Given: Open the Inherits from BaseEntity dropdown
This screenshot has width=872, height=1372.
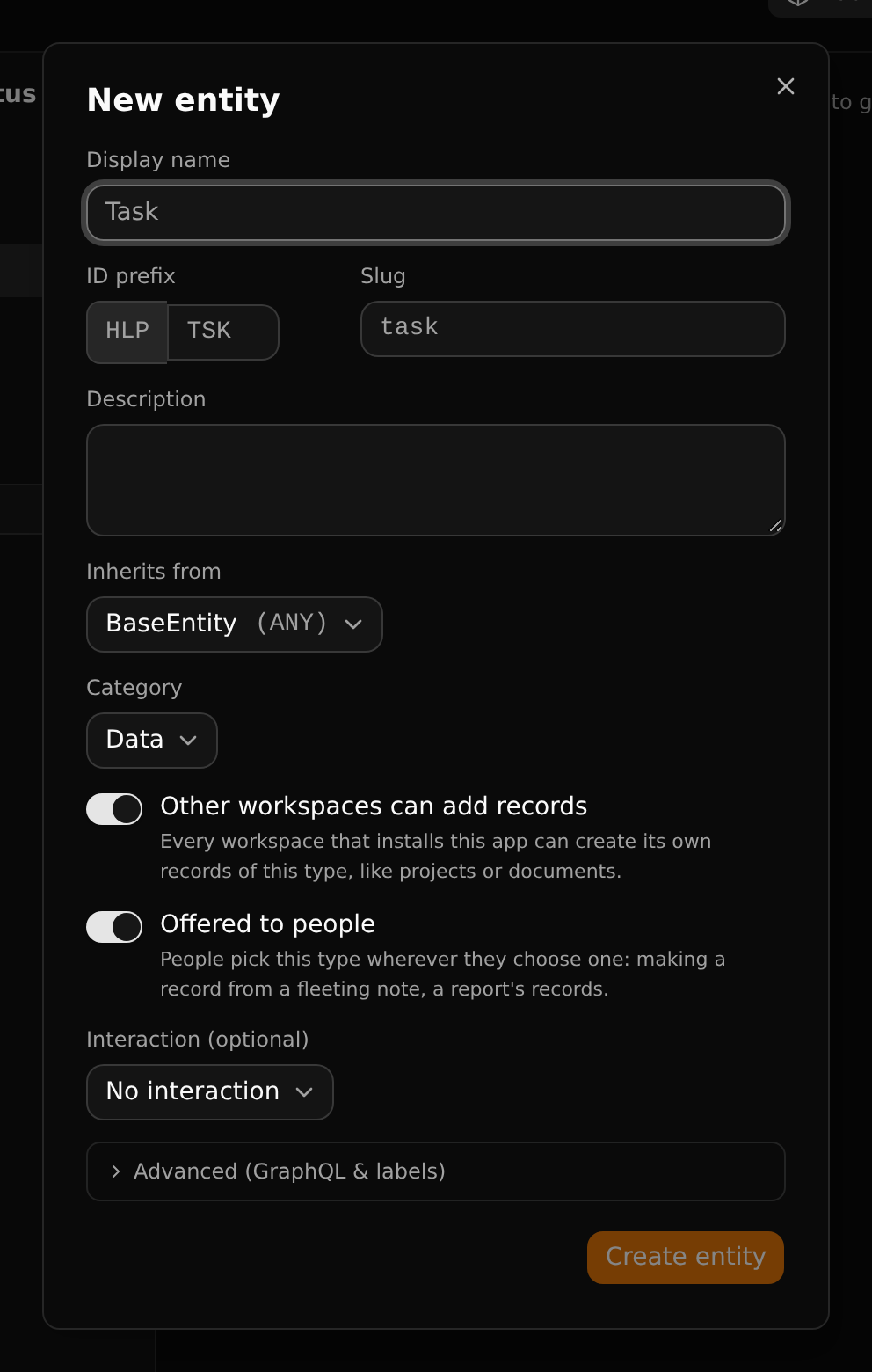Looking at the screenshot, I should point(235,624).
